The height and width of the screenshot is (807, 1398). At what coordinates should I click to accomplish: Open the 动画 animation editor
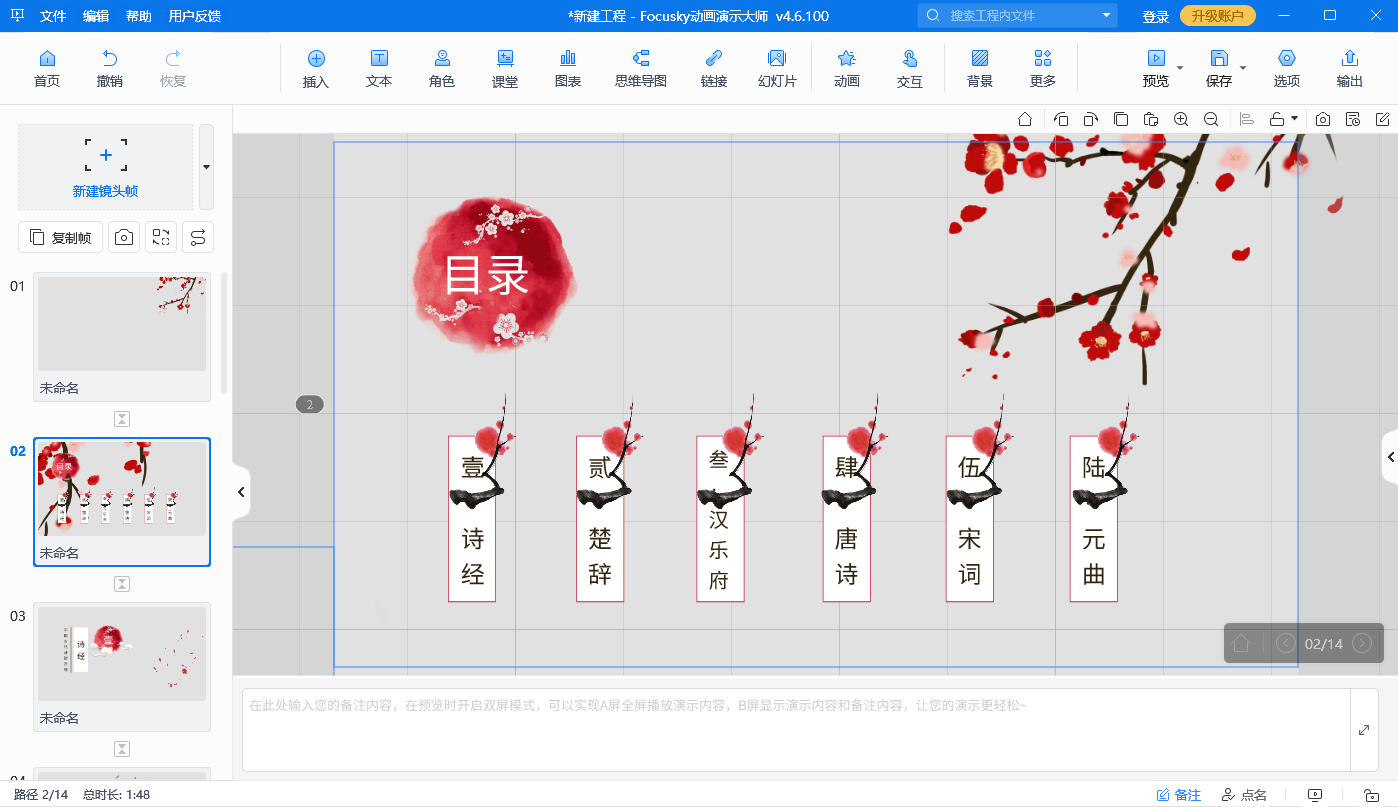(x=847, y=69)
